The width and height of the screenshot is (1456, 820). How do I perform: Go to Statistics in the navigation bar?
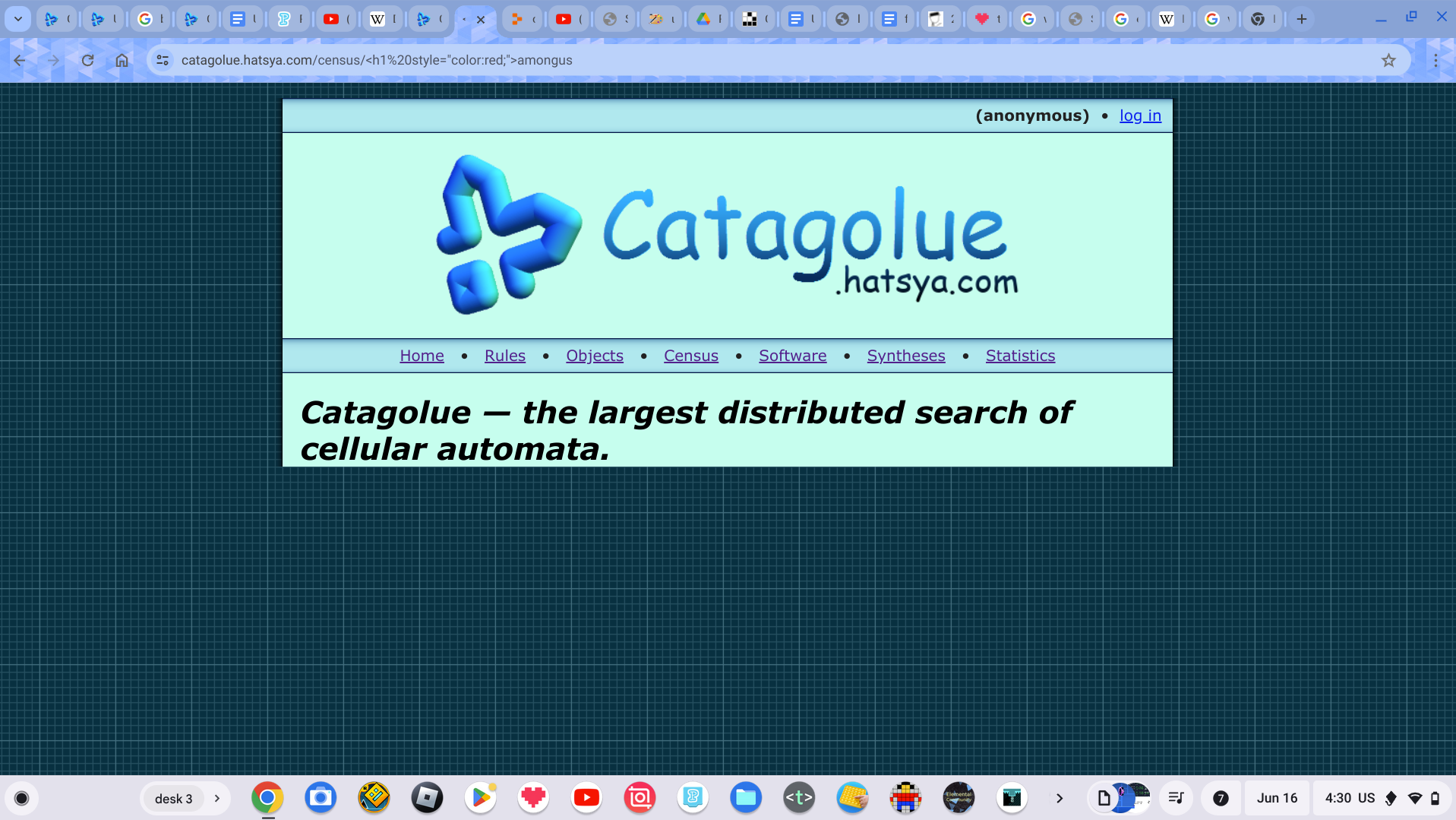tap(1020, 356)
